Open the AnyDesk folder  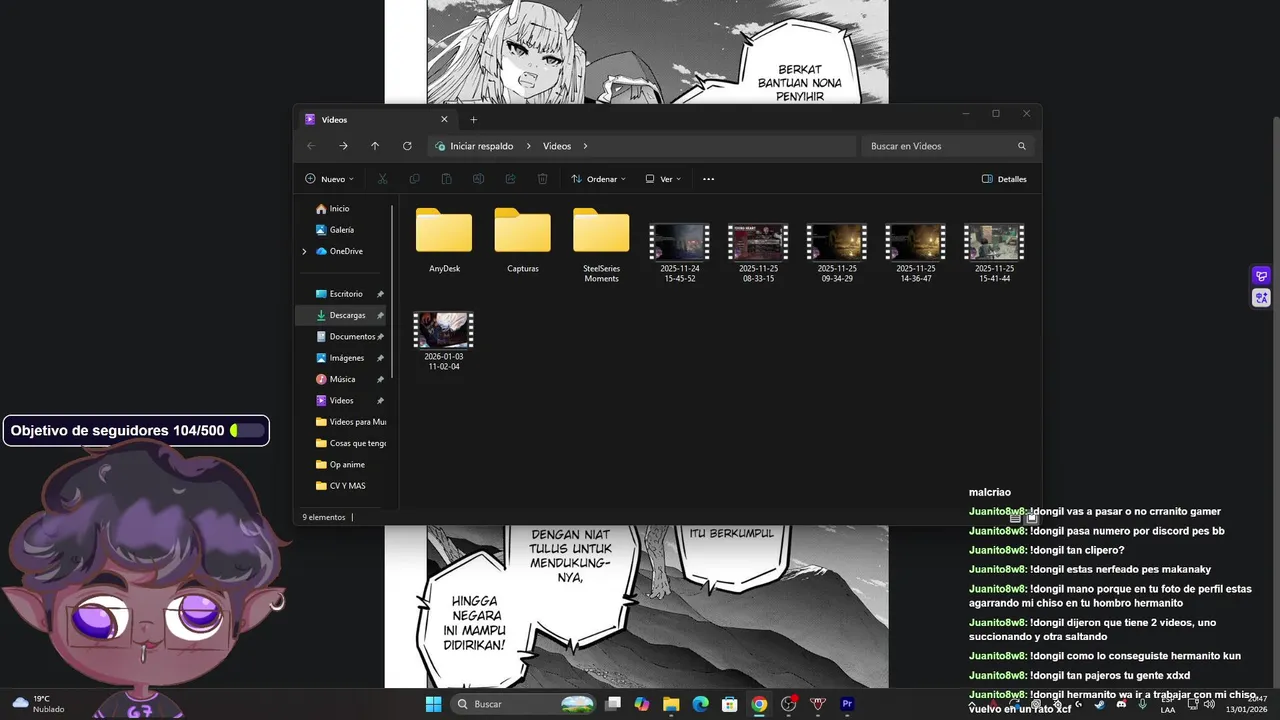(x=444, y=240)
